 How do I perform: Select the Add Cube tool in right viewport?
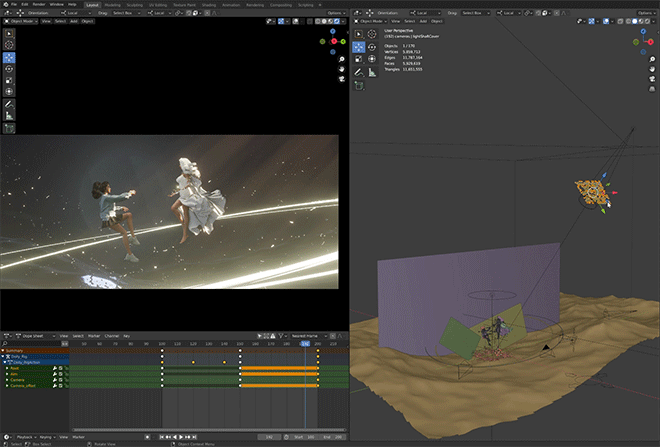pos(359,86)
